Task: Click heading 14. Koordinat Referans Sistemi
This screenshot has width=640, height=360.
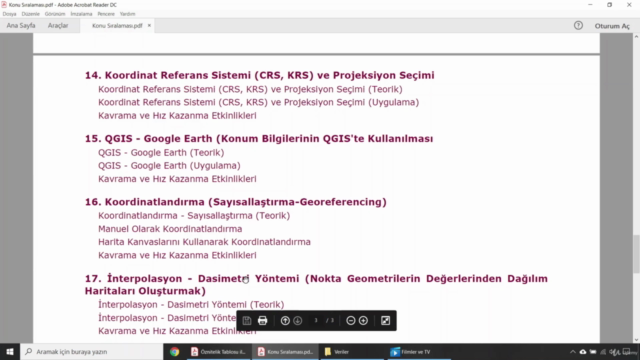Action: coord(260,75)
